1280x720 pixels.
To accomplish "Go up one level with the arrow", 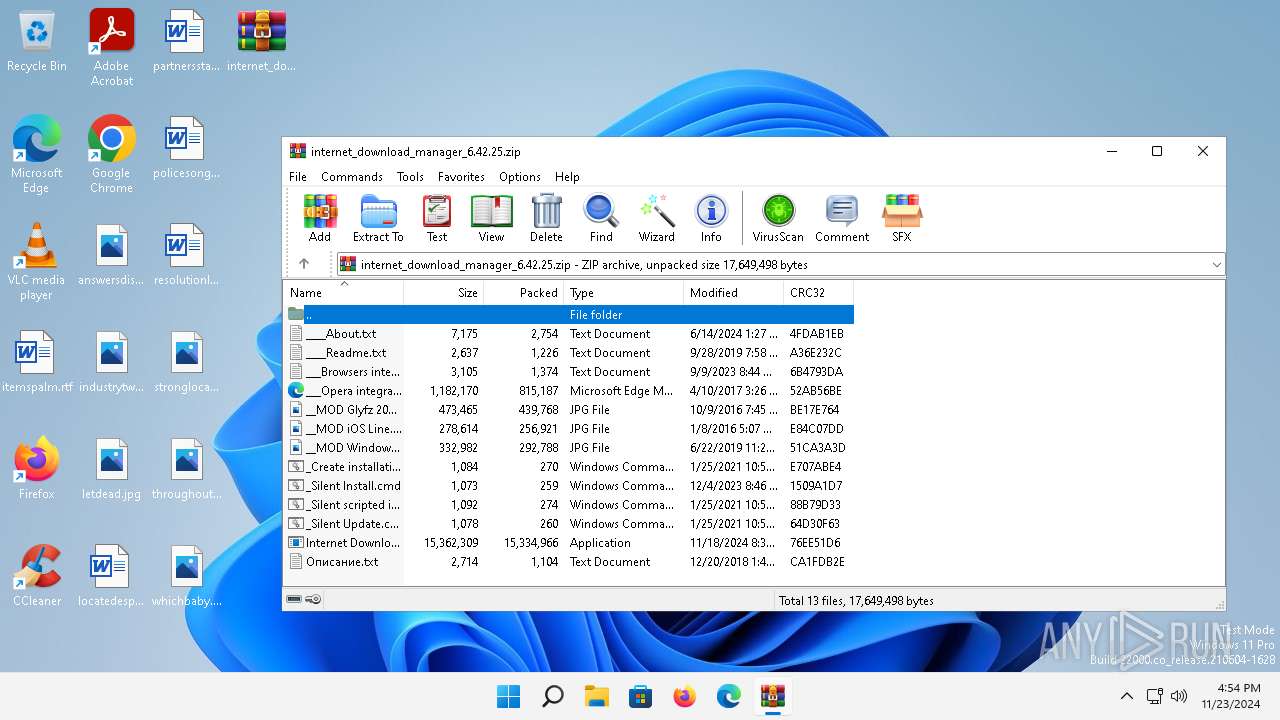I will point(304,264).
